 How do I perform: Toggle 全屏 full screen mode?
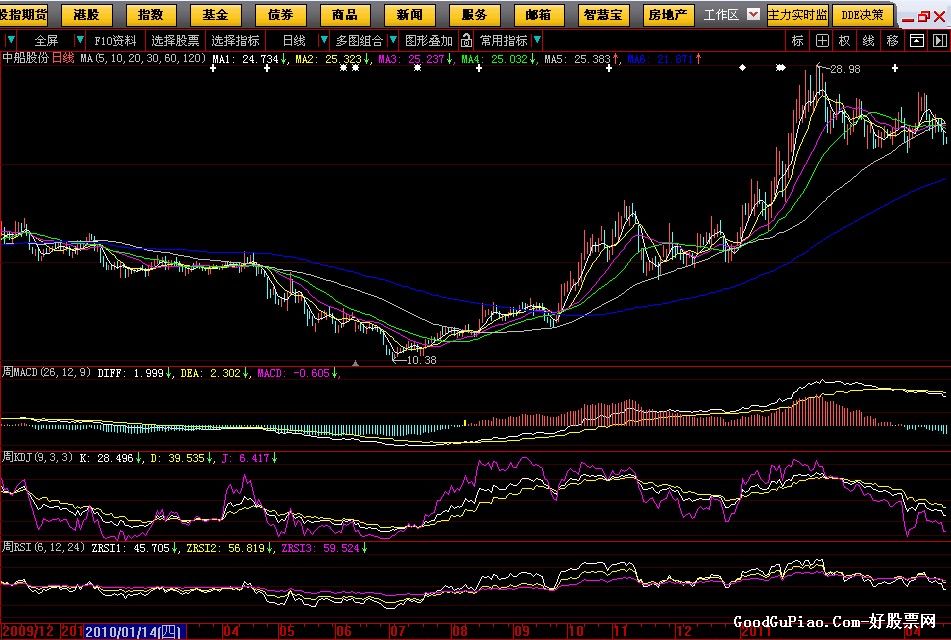coord(46,40)
